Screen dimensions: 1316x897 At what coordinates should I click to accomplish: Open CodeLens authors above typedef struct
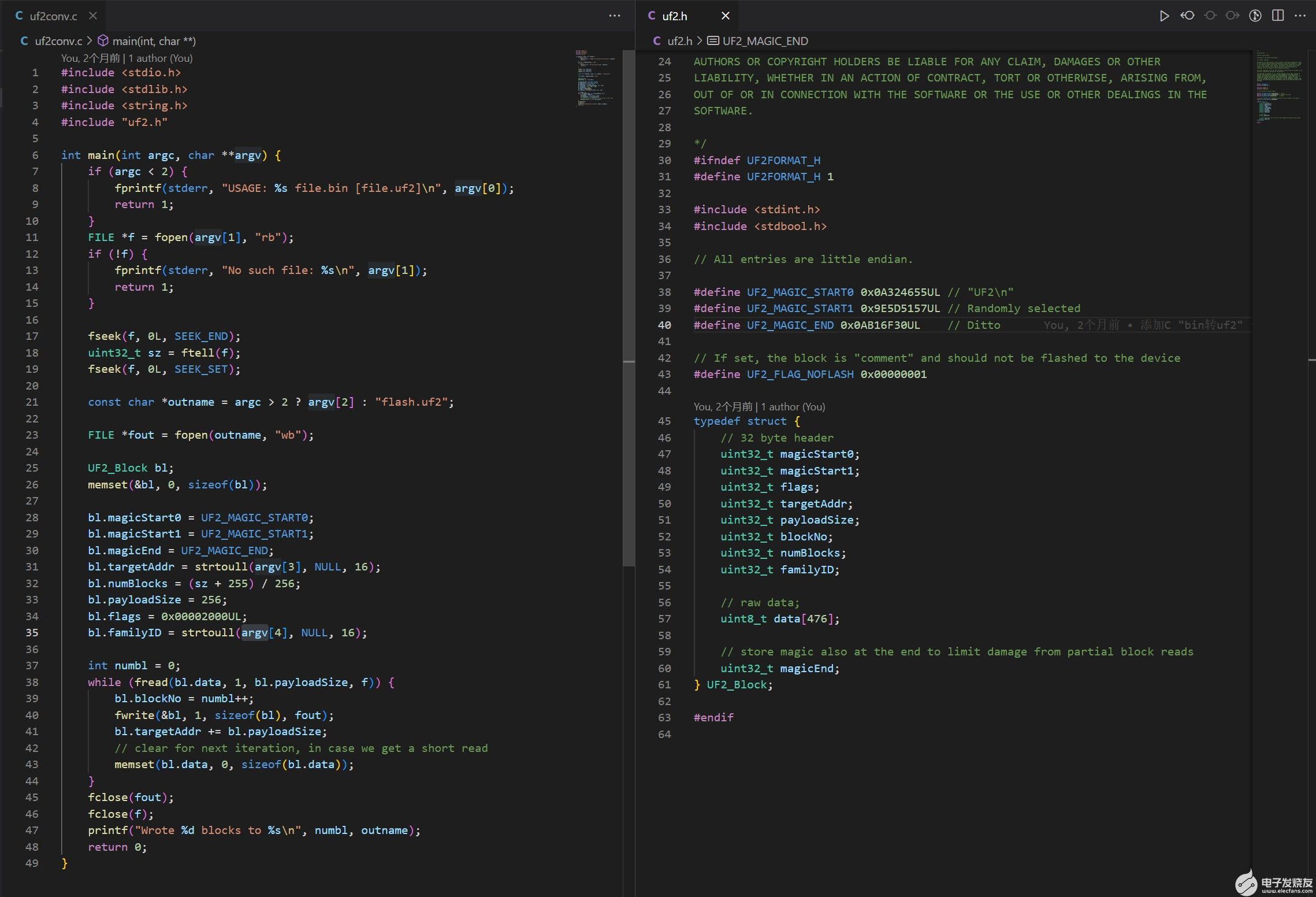(x=759, y=406)
